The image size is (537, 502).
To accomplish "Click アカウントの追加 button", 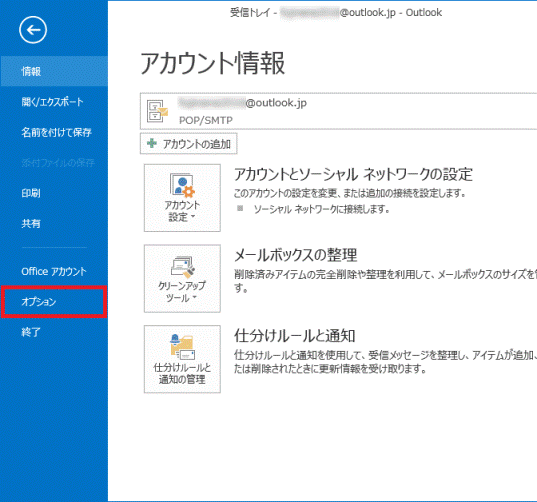I will [x=188, y=144].
